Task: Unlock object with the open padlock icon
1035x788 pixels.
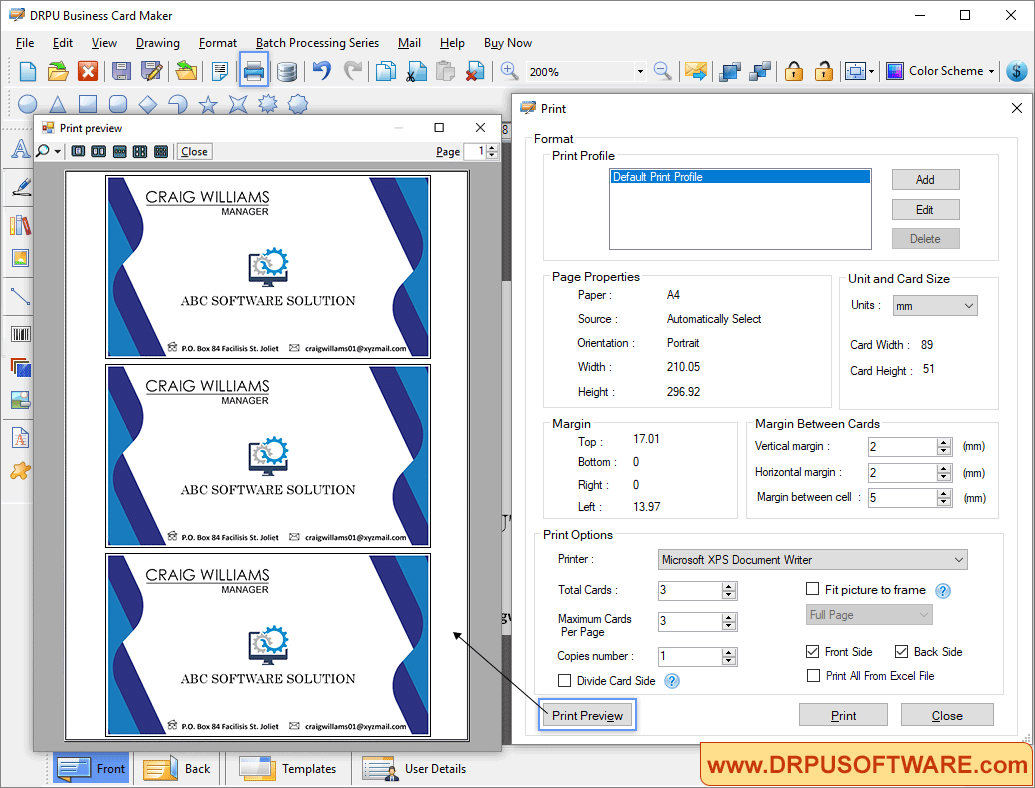Action: coord(823,71)
